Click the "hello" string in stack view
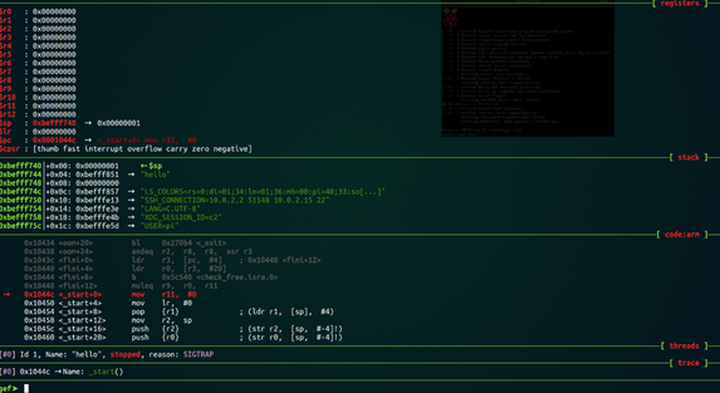 click(155, 174)
